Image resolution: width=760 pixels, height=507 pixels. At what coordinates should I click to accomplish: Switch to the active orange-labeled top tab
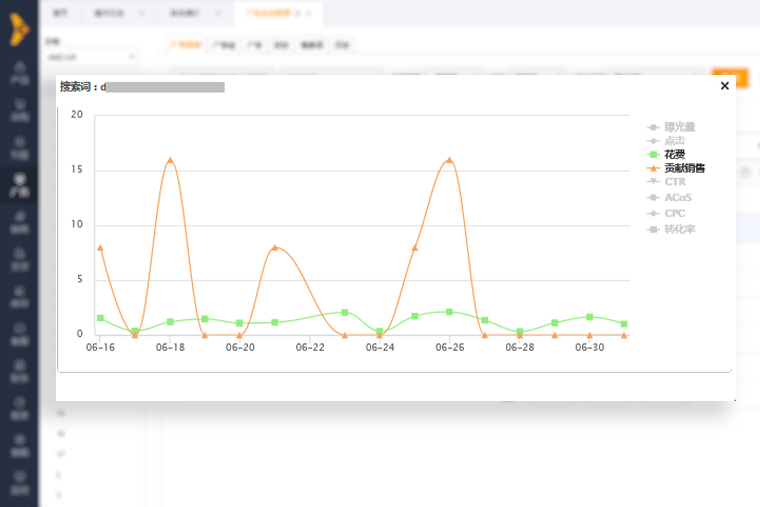[x=274, y=13]
